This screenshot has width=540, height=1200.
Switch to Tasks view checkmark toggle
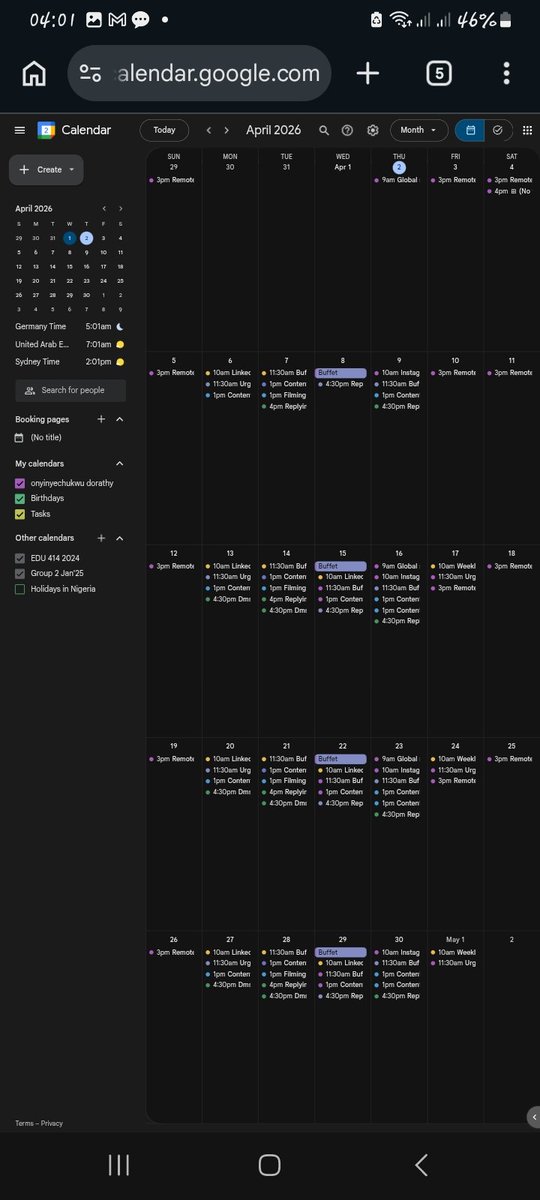click(498, 130)
